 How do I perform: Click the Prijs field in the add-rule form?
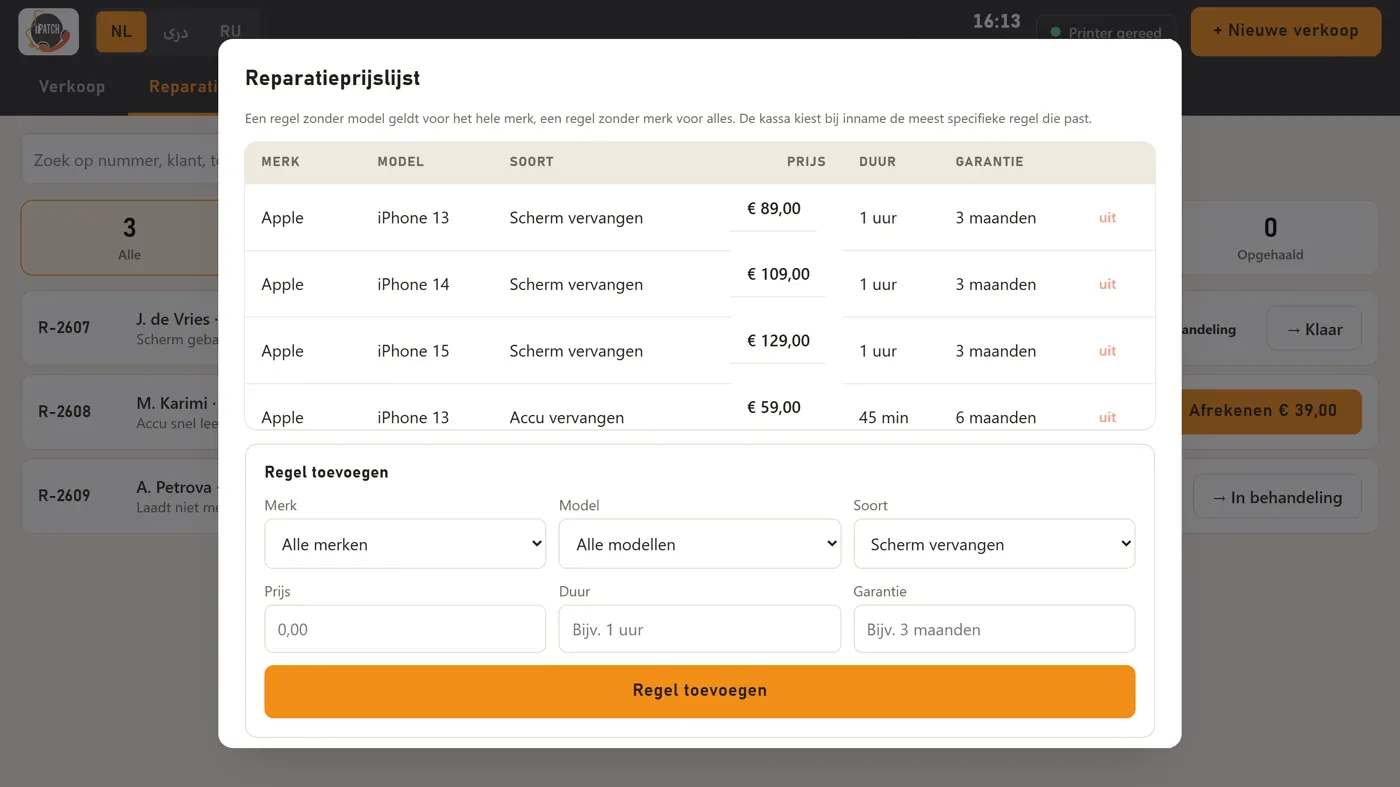tap(405, 629)
